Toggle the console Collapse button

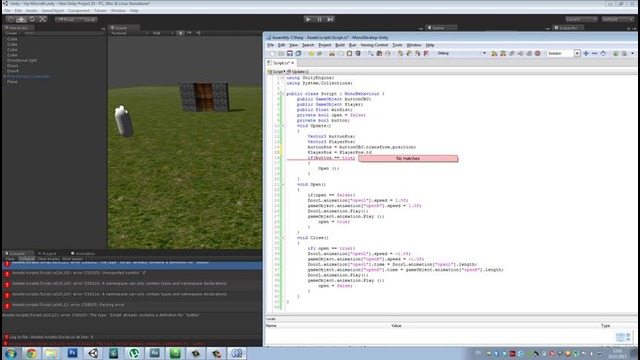pyautogui.click(x=27, y=259)
